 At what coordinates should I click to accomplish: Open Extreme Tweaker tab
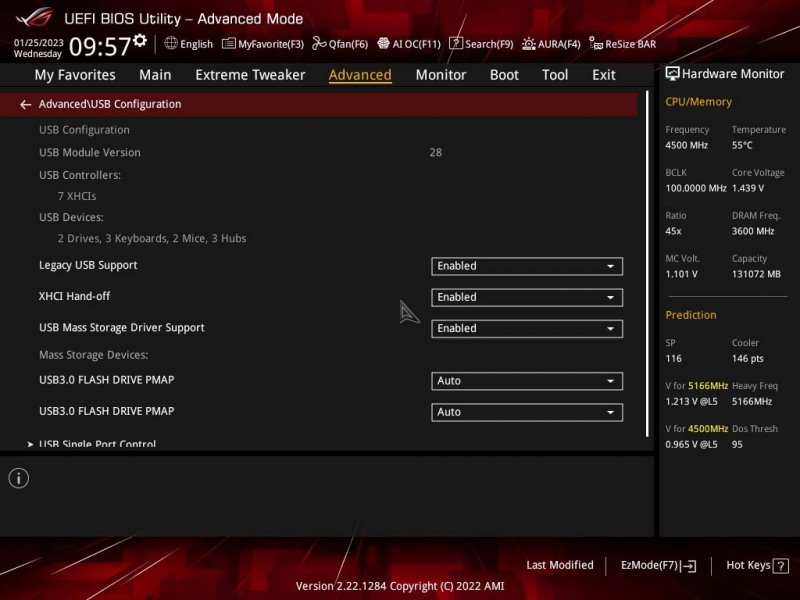pyautogui.click(x=250, y=75)
